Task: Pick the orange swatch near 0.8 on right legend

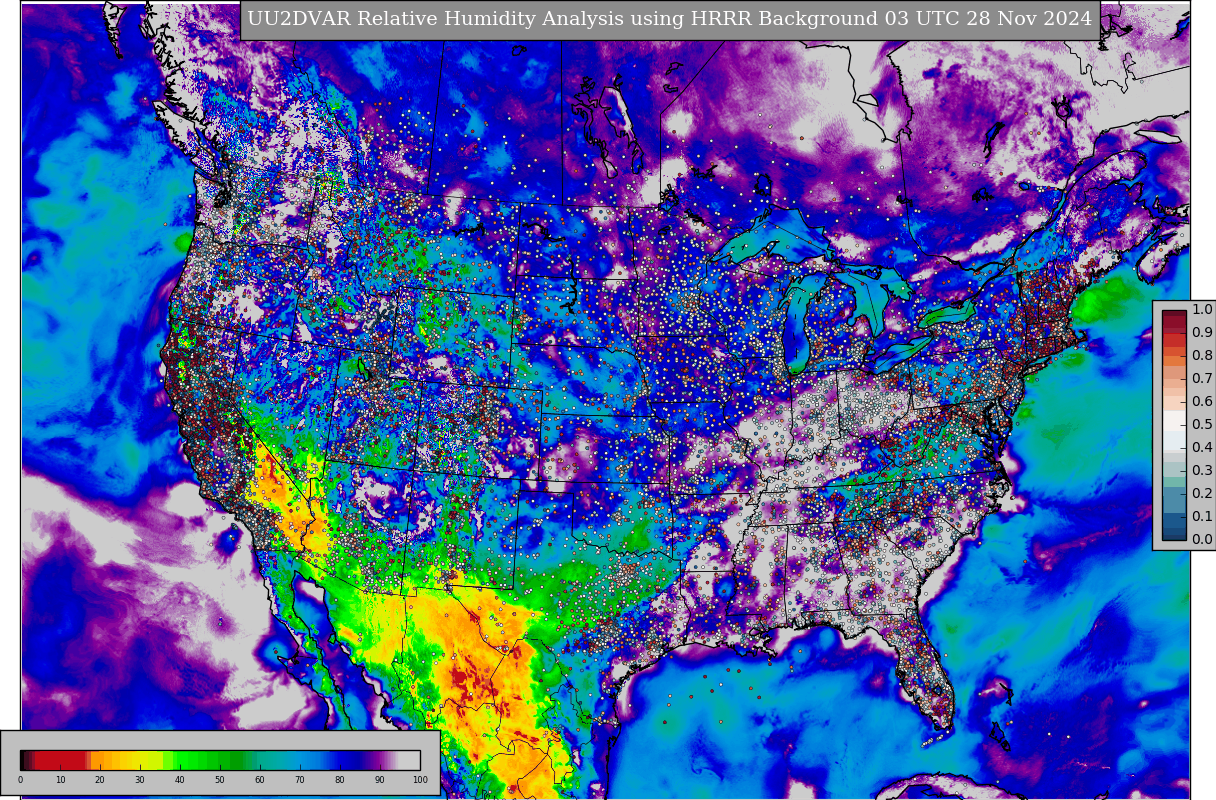Action: 1174,362
